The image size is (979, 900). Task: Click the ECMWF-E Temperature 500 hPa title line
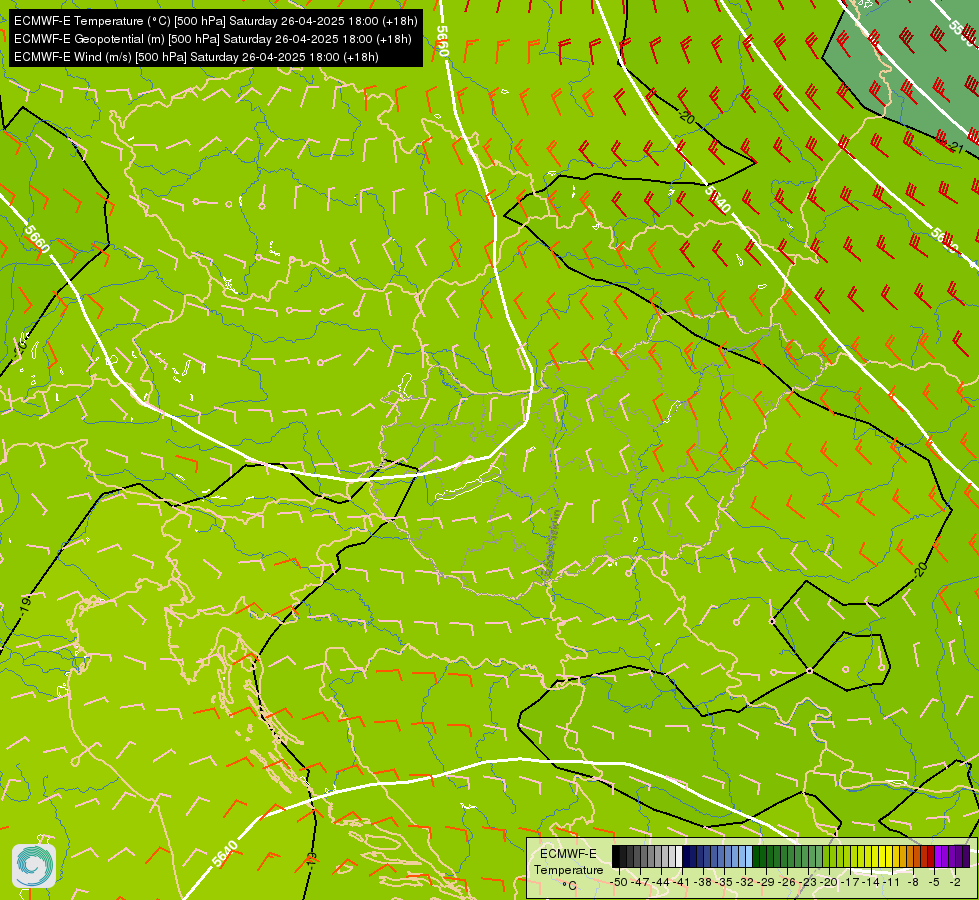point(215,21)
